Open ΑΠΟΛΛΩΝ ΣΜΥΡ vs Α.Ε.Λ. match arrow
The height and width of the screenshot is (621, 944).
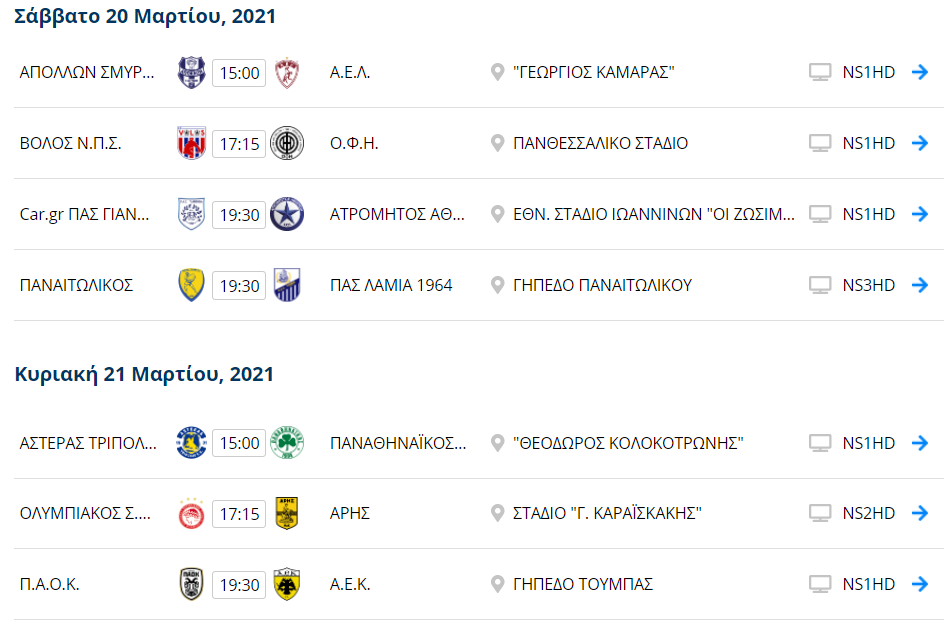pyautogui.click(x=920, y=72)
